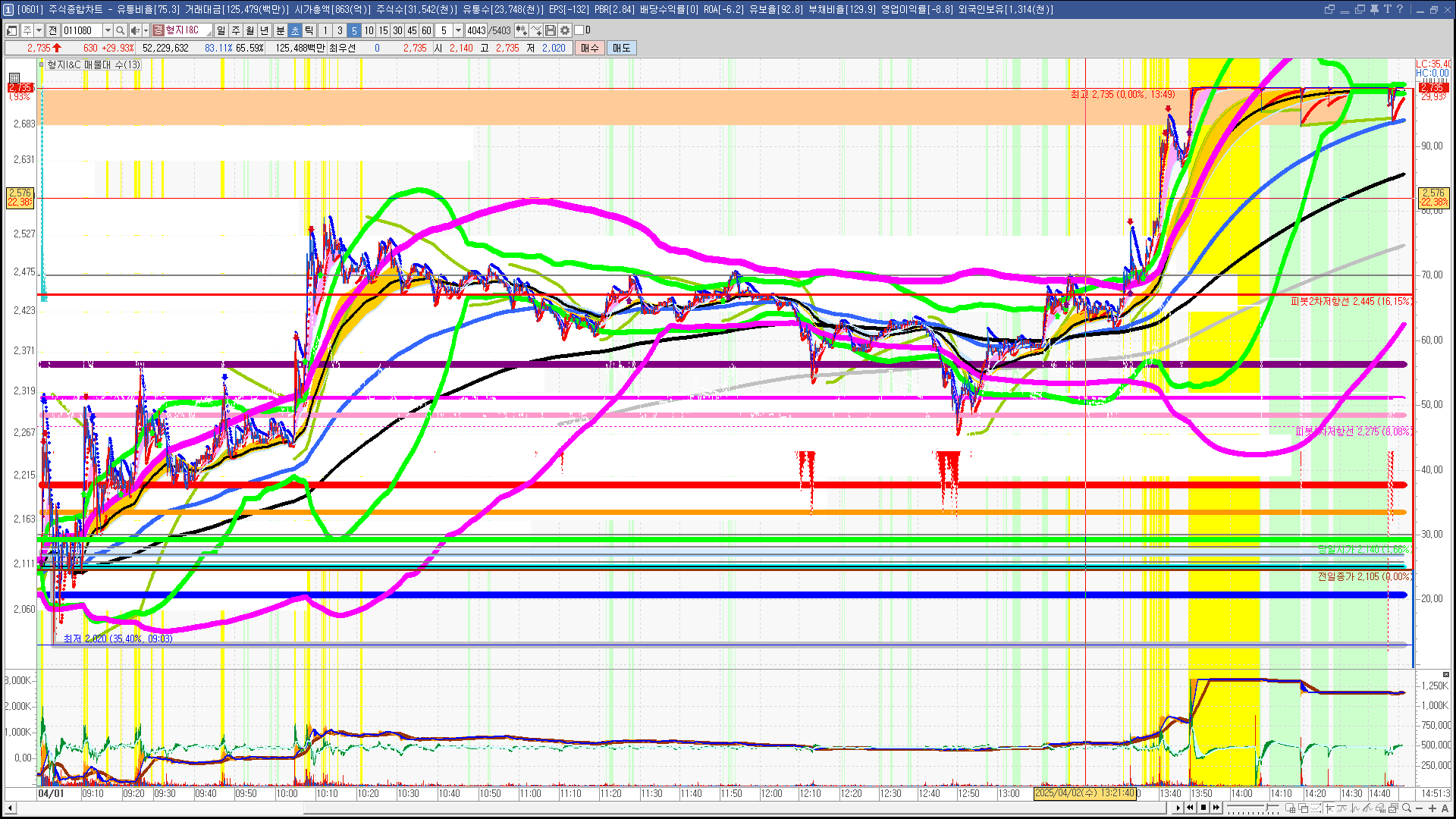Click the 매도 sell button
1456x819 pixels.
[x=622, y=48]
